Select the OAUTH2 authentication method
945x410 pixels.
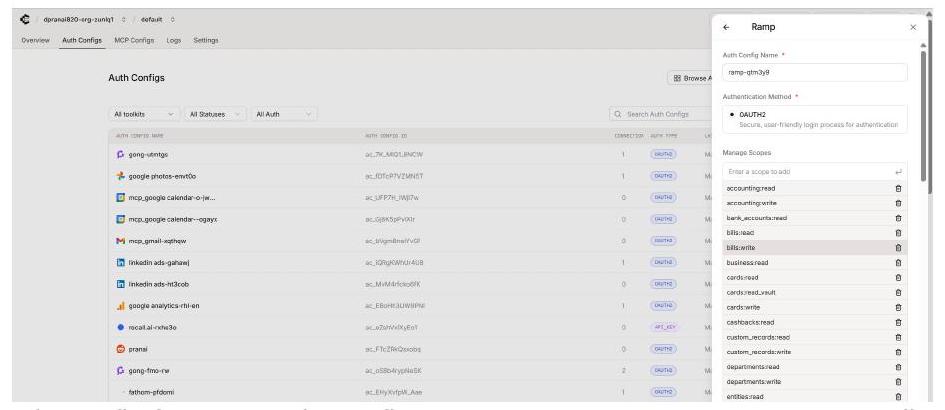tap(815, 119)
